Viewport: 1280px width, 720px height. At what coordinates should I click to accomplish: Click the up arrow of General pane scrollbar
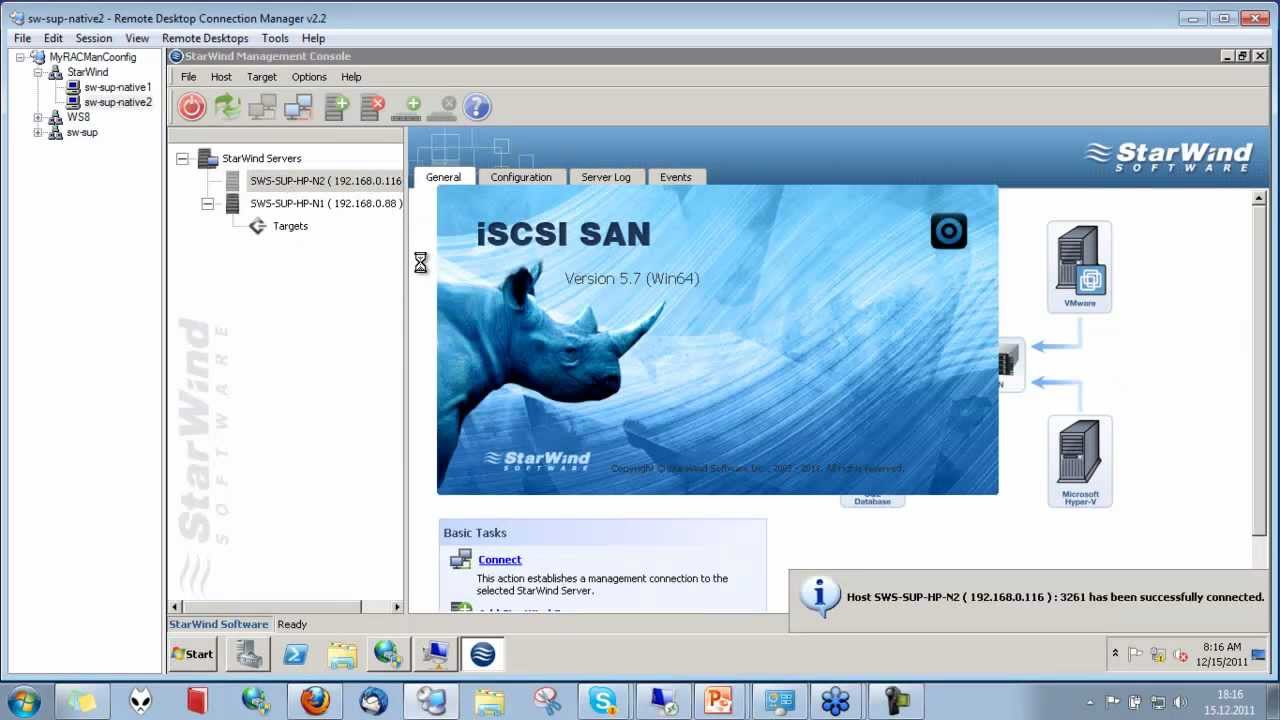coord(1259,198)
